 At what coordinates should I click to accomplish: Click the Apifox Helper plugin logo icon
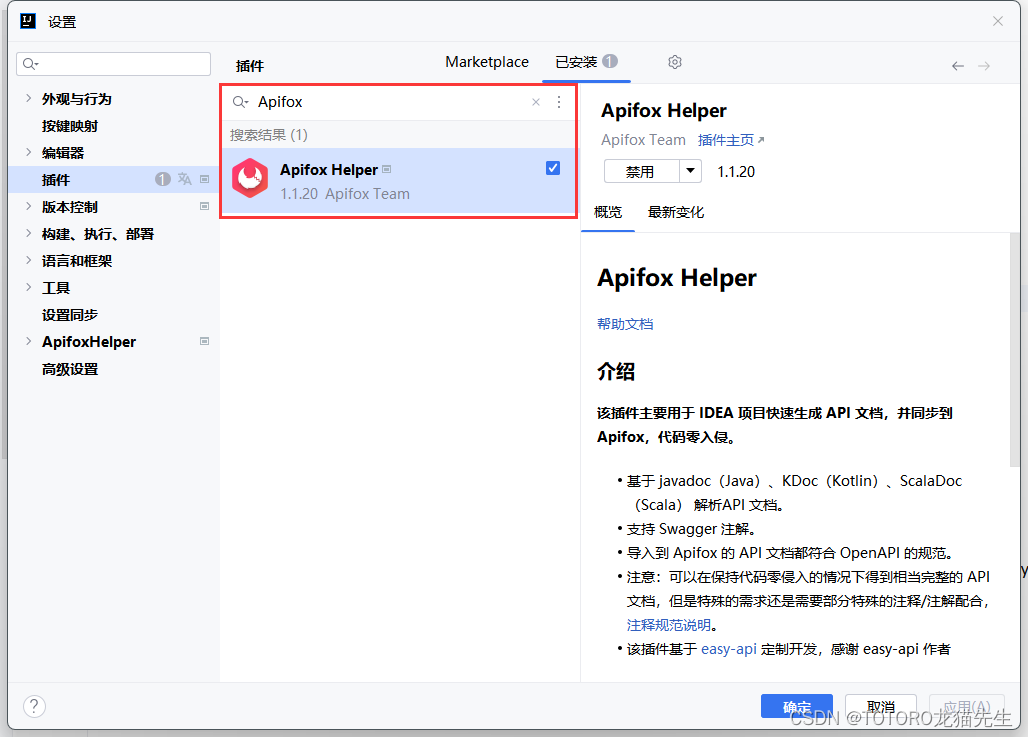coord(250,180)
